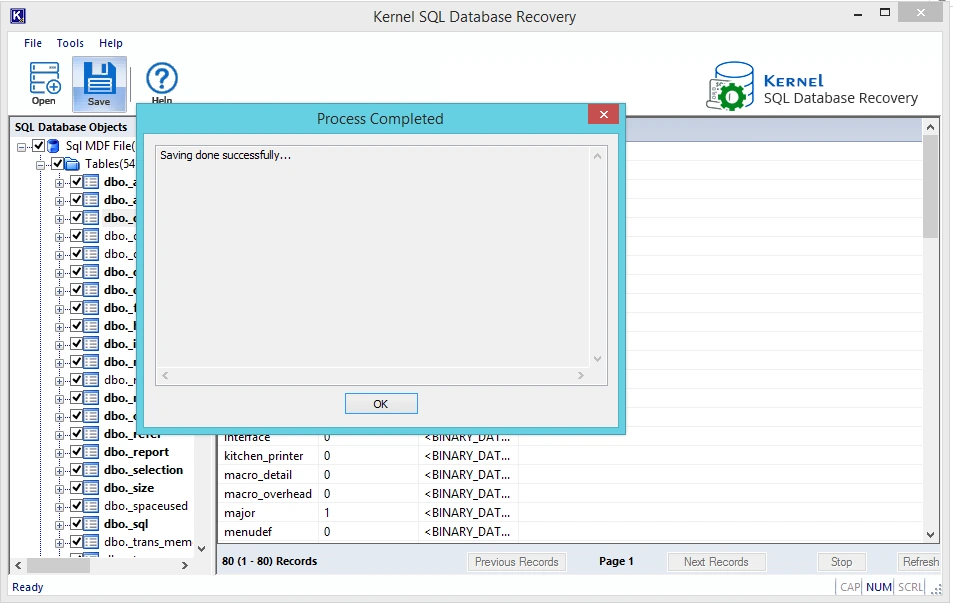
Task: Click the object tree horizontal scrollbar
Action: coord(101,565)
